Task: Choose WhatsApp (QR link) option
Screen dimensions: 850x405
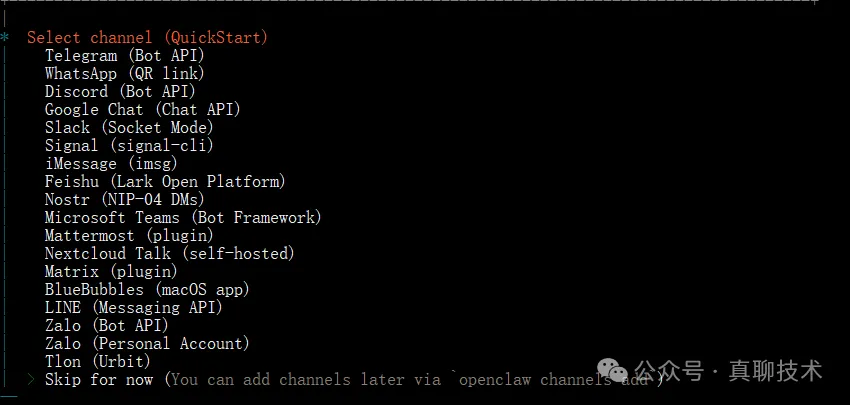Action: coord(125,74)
